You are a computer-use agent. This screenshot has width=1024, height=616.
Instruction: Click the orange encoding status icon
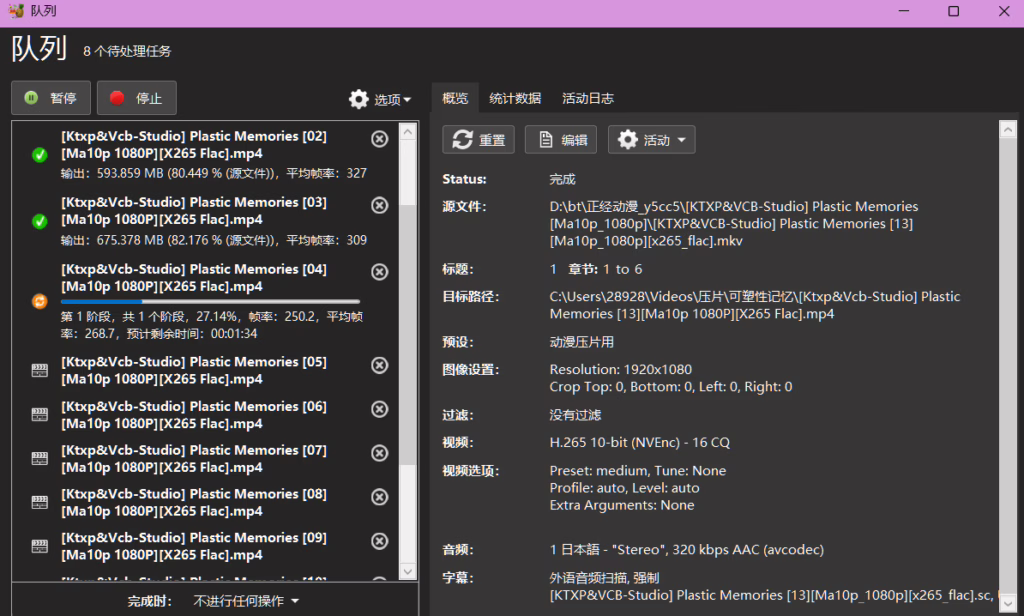click(39, 301)
